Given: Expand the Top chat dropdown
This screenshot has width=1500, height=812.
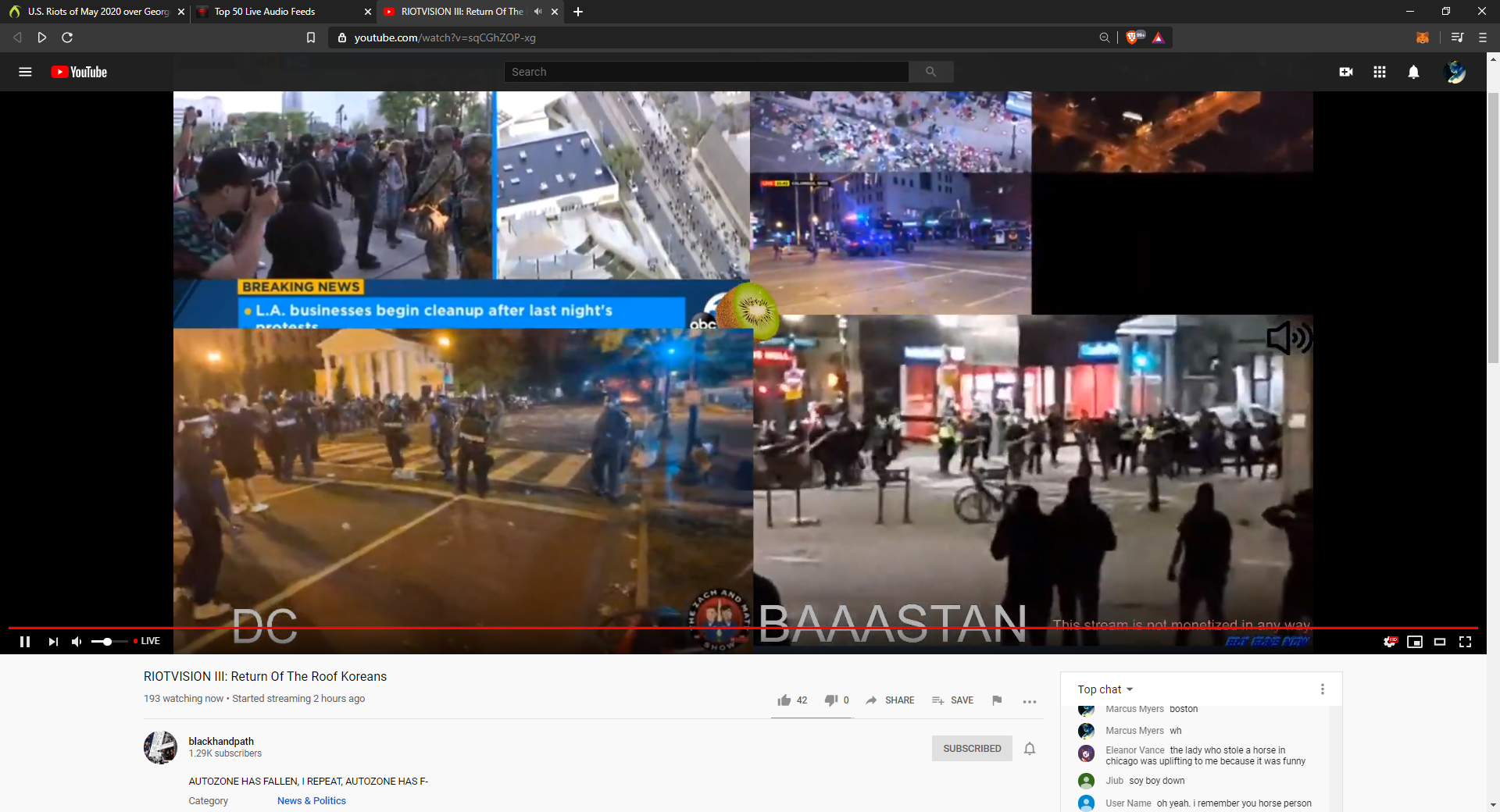Looking at the screenshot, I should [1105, 689].
